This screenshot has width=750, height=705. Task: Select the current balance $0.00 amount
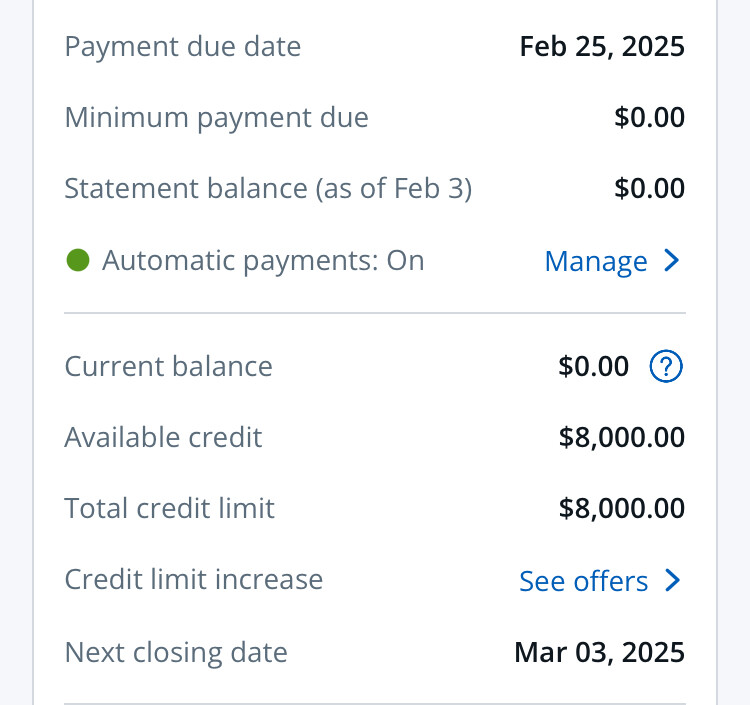click(x=593, y=367)
